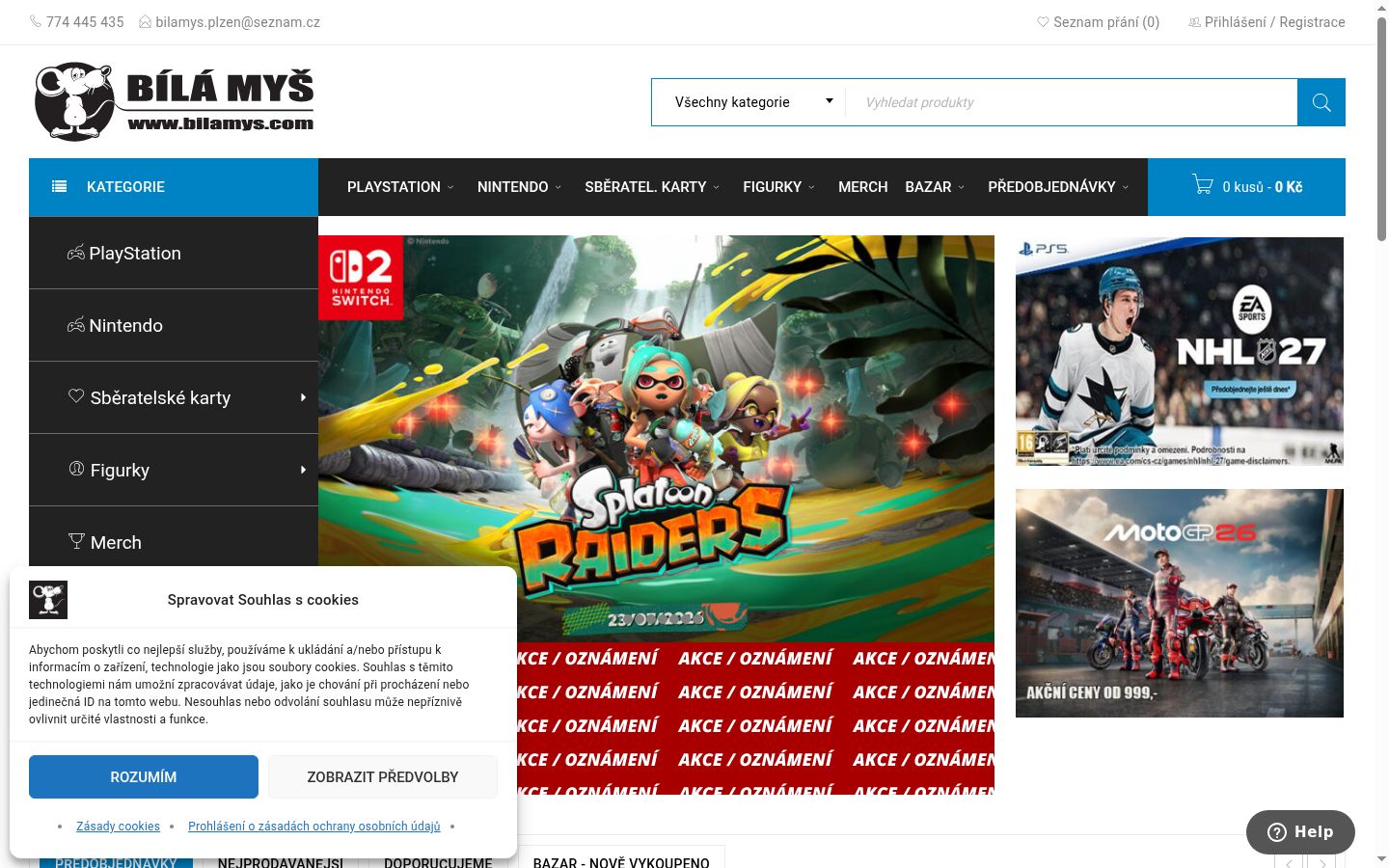The image size is (1389, 868).
Task: Open the NHL 27 PS5 banner
Action: [x=1180, y=352]
